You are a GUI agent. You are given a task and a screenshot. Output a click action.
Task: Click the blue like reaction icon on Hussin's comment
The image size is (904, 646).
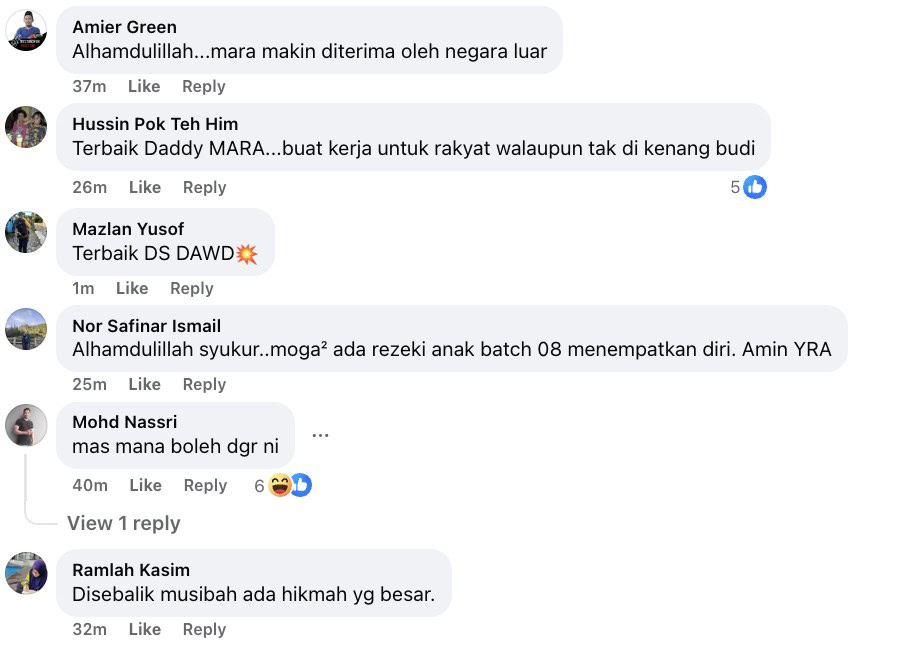point(755,187)
